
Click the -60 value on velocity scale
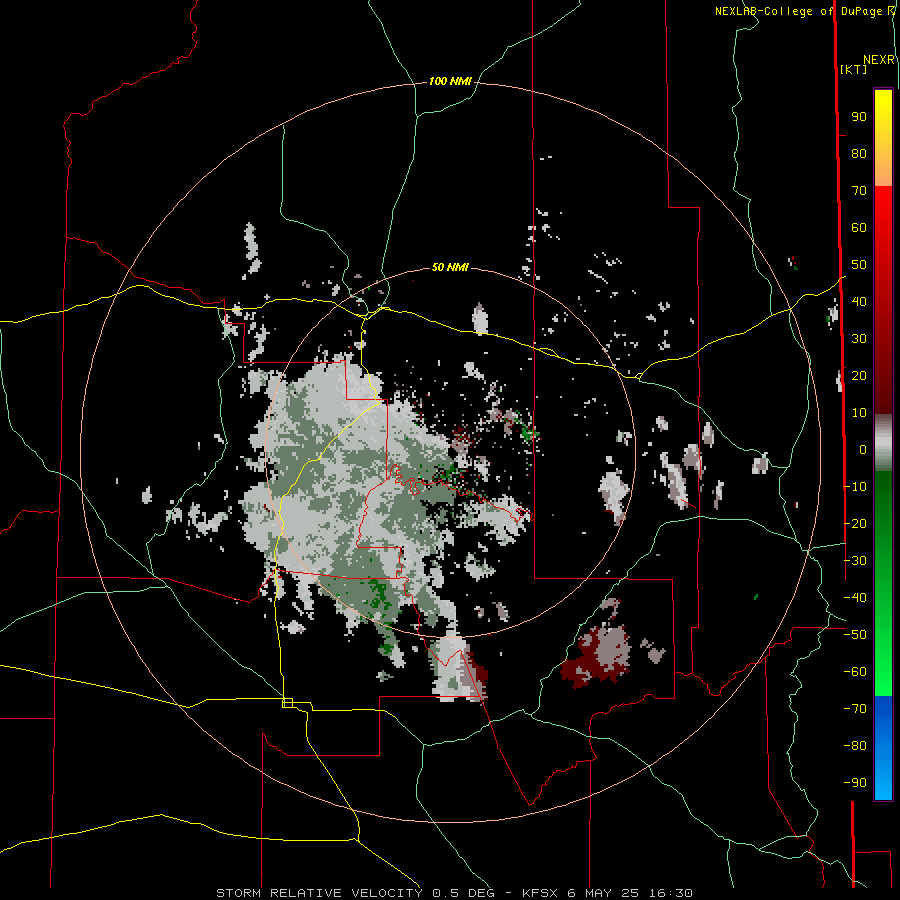[x=855, y=672]
